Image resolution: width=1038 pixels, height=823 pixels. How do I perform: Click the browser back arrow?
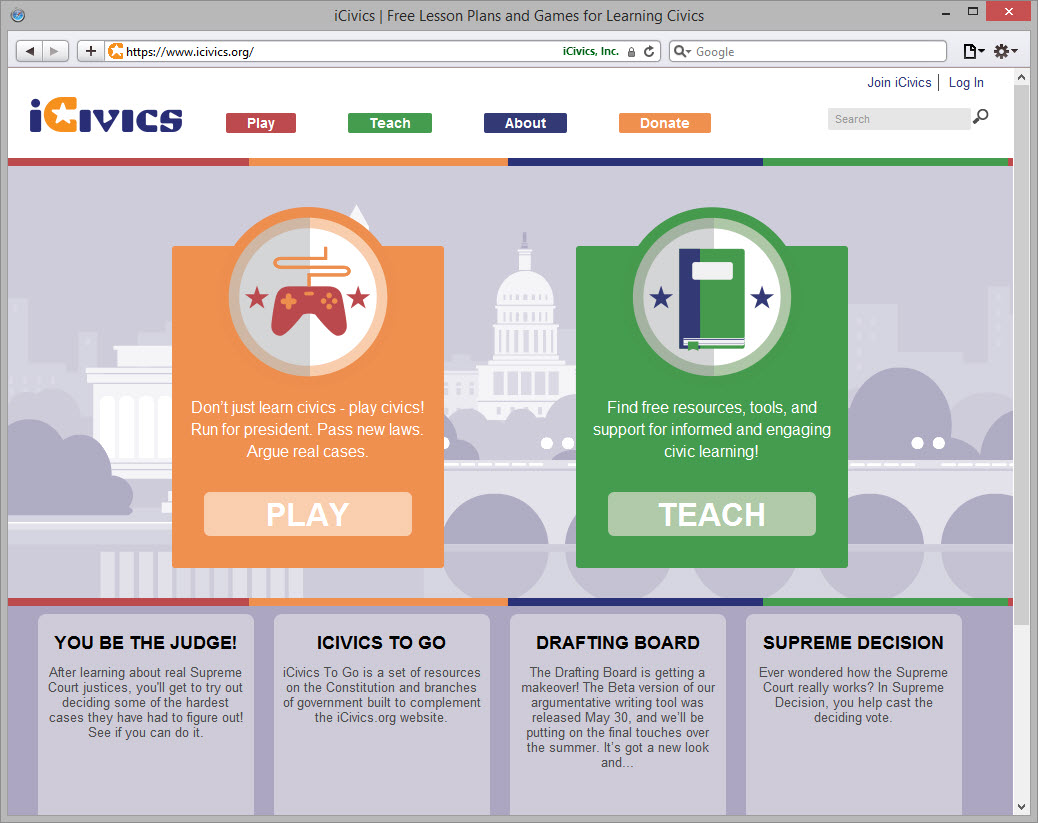[x=30, y=50]
